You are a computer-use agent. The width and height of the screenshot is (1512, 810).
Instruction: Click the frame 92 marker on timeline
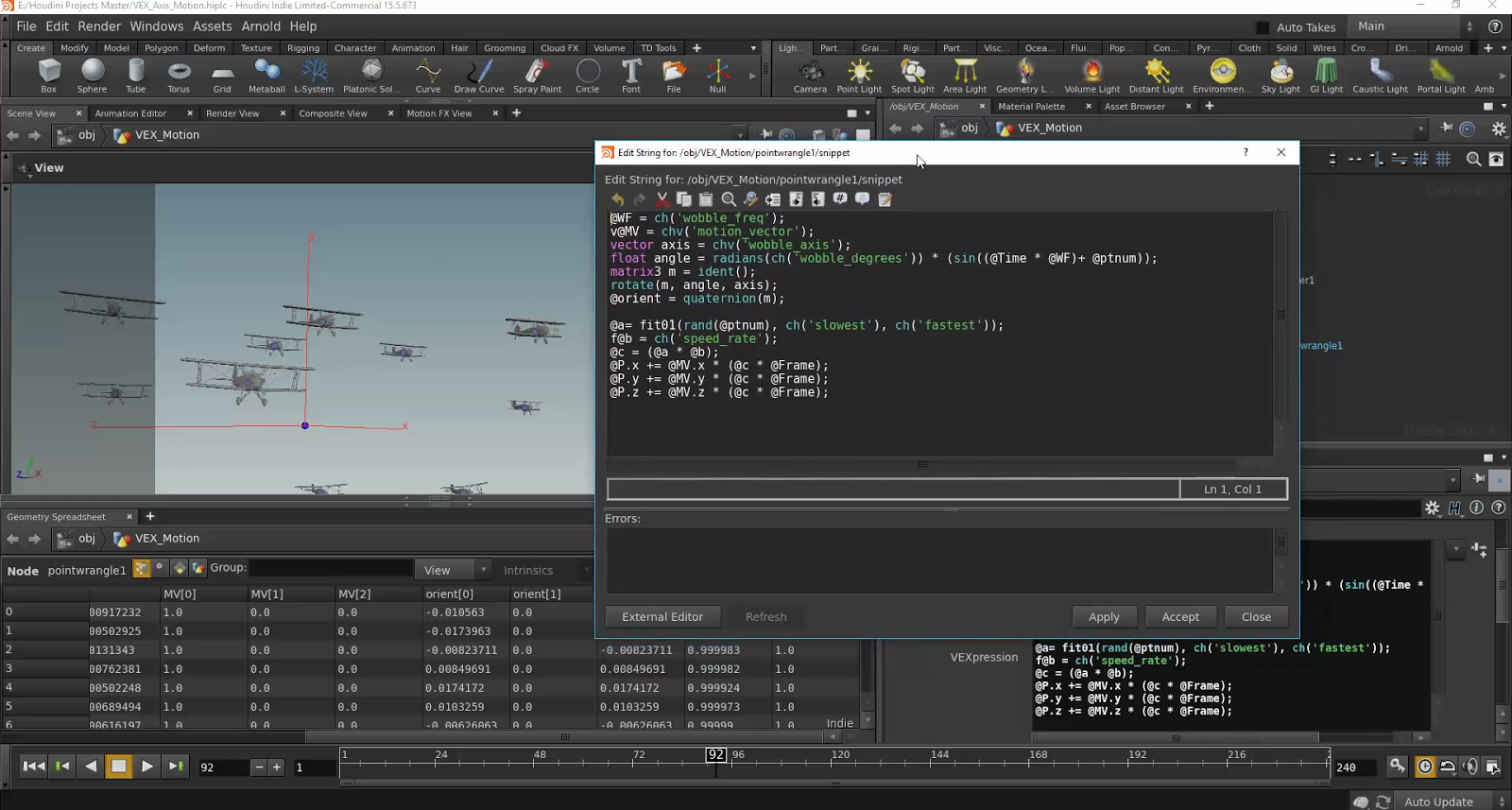pyautogui.click(x=716, y=755)
